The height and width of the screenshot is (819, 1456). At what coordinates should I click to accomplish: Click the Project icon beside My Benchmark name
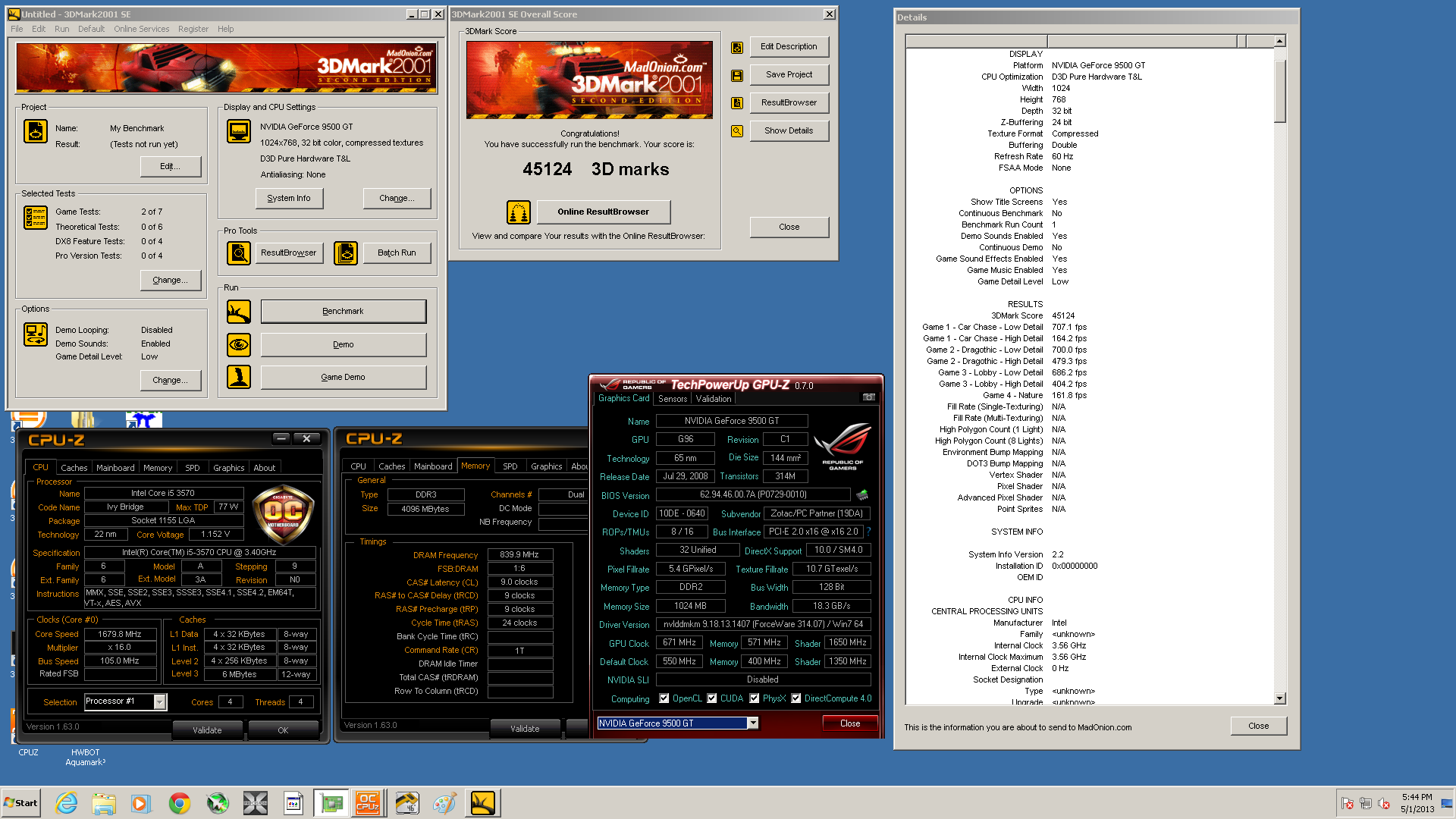[x=36, y=131]
